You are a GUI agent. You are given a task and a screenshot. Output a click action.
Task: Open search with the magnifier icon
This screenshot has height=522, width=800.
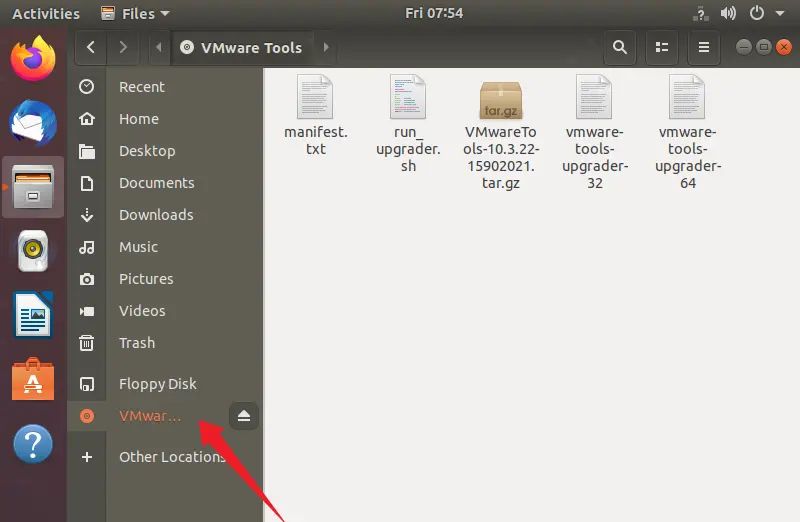click(x=620, y=47)
